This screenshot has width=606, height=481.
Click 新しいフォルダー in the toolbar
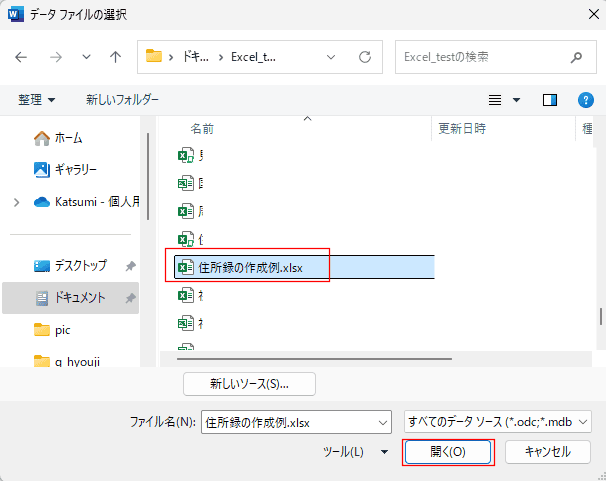pyautogui.click(x=122, y=100)
